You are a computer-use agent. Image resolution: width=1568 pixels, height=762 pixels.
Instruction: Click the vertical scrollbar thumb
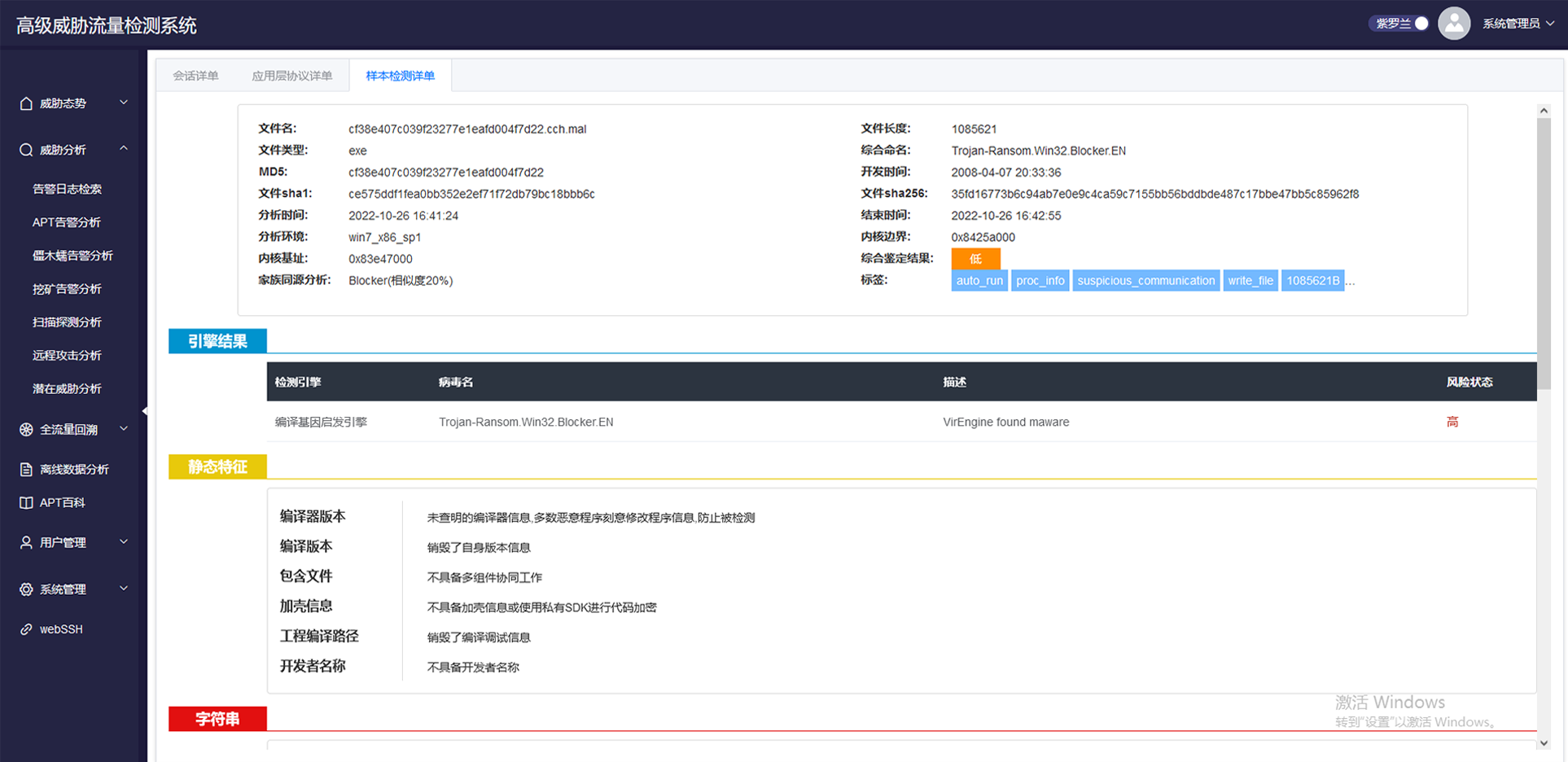pos(1544,254)
